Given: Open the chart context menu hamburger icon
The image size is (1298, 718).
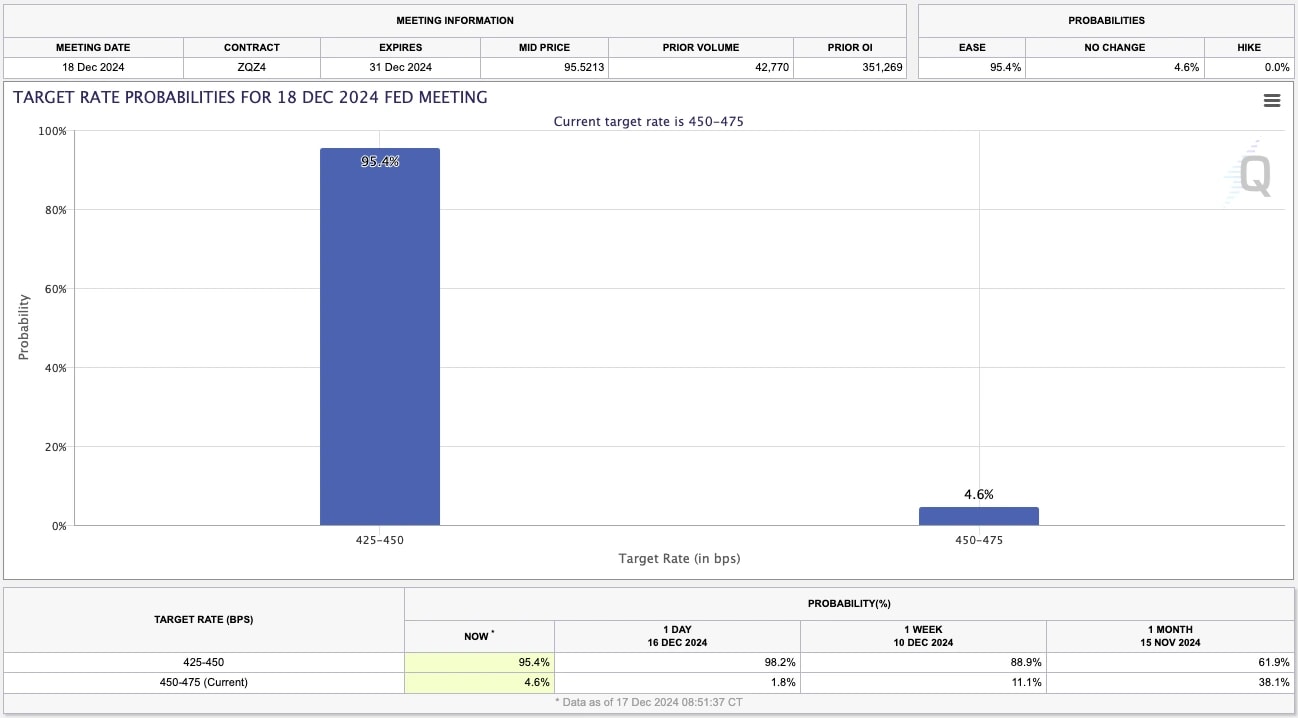Looking at the screenshot, I should pyautogui.click(x=1271, y=100).
